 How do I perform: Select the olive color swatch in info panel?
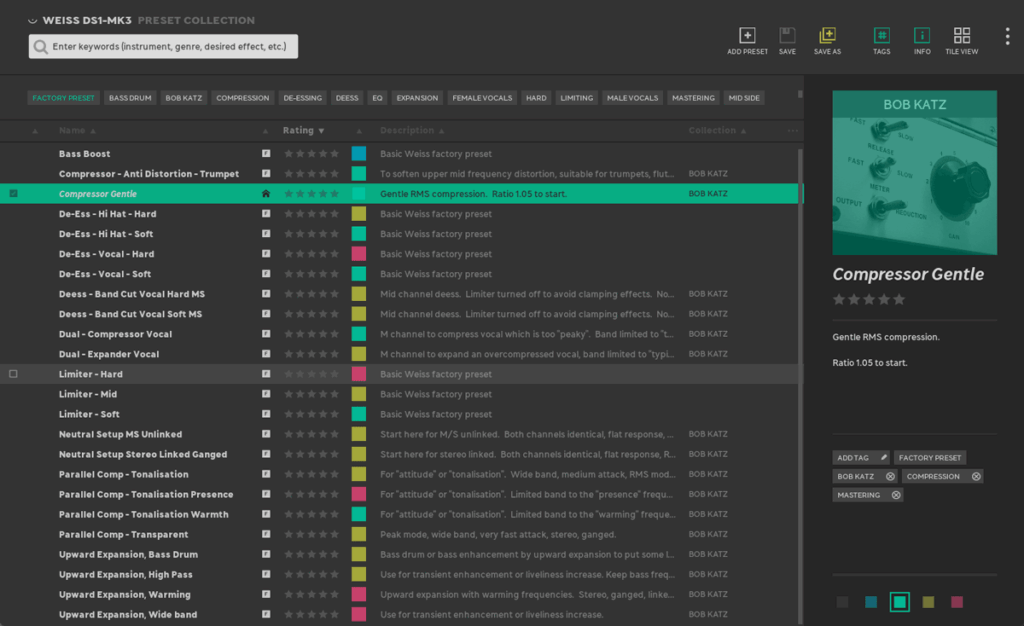point(928,602)
